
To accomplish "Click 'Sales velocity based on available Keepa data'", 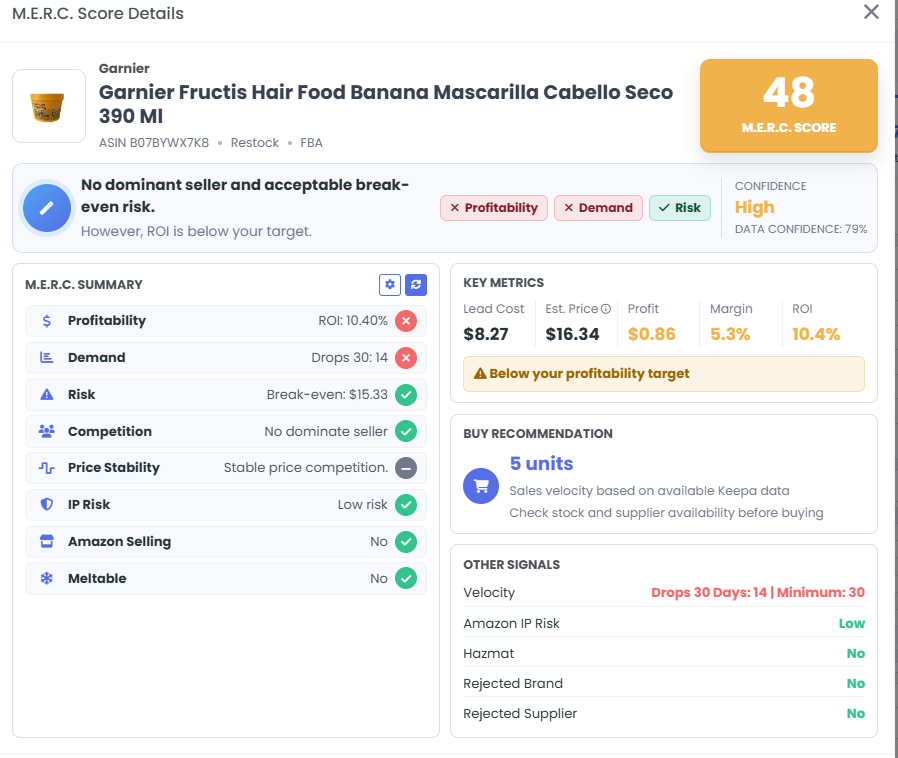I will tap(649, 491).
